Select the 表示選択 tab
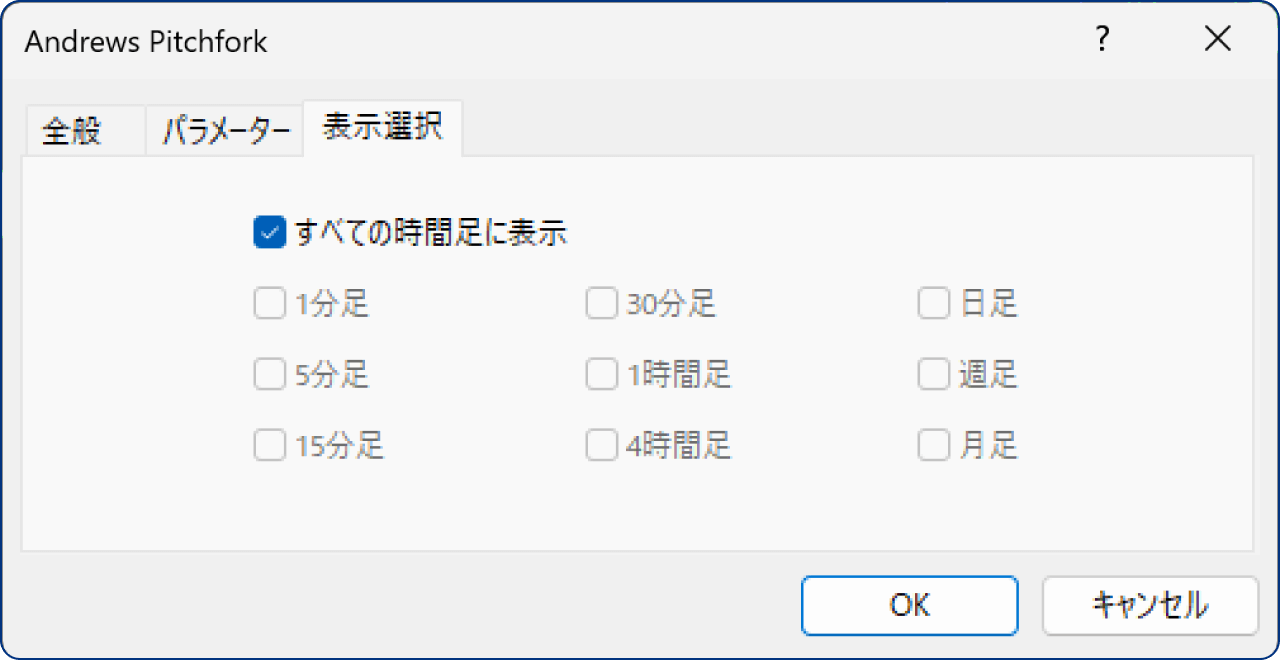The image size is (1280, 660). [383, 129]
